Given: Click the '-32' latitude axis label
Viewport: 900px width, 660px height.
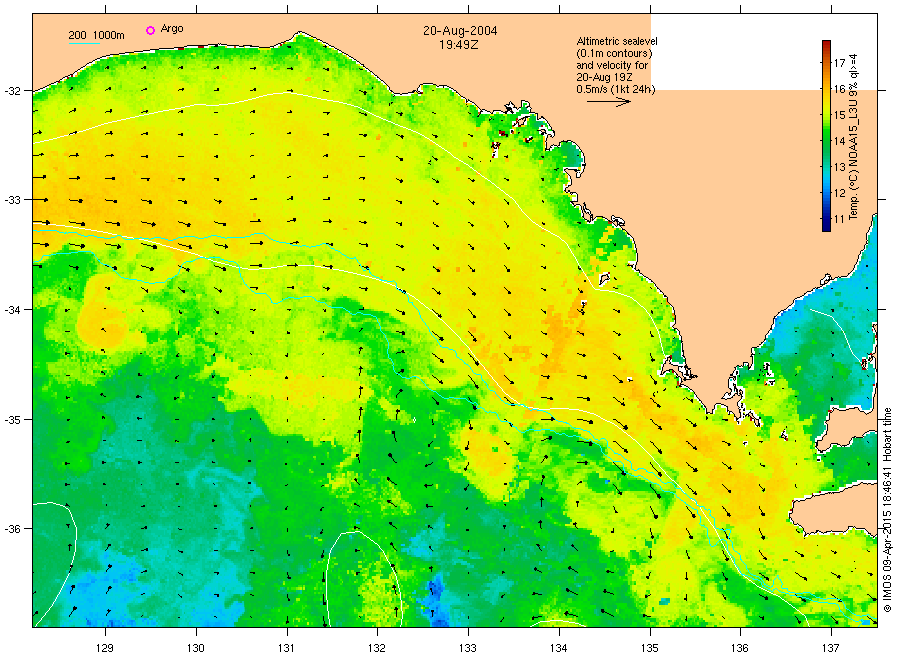Looking at the screenshot, I should [x=12, y=91].
